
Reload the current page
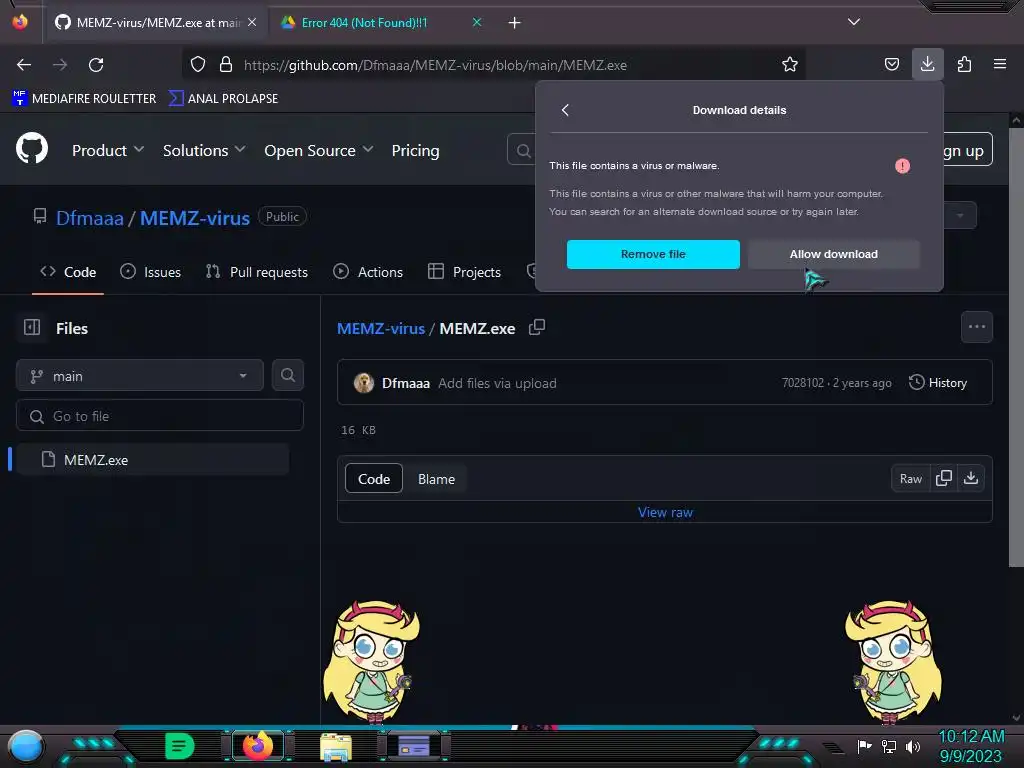point(96,65)
